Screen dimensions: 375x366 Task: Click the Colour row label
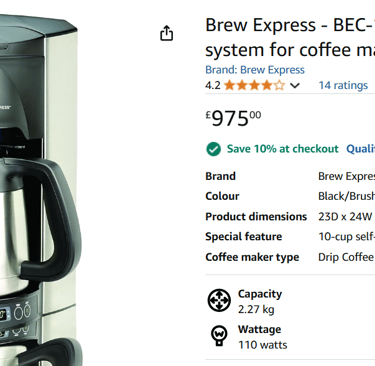(x=222, y=196)
